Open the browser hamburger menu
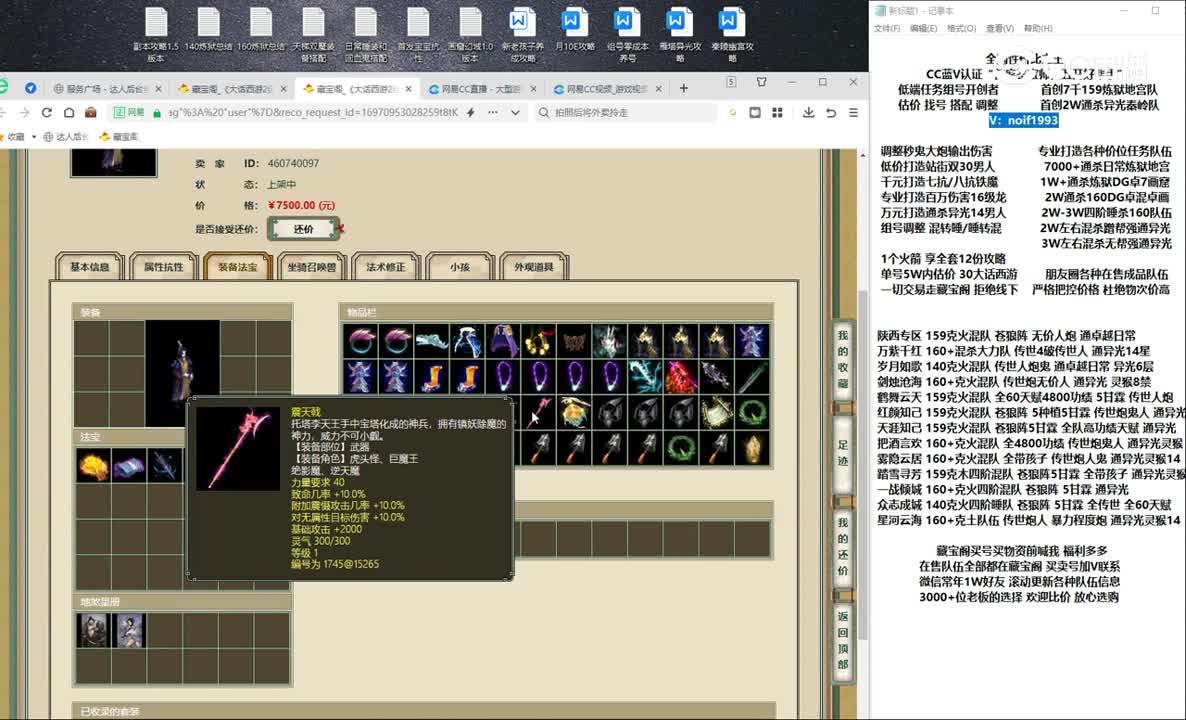Image resolution: width=1186 pixels, height=720 pixels. pos(853,112)
